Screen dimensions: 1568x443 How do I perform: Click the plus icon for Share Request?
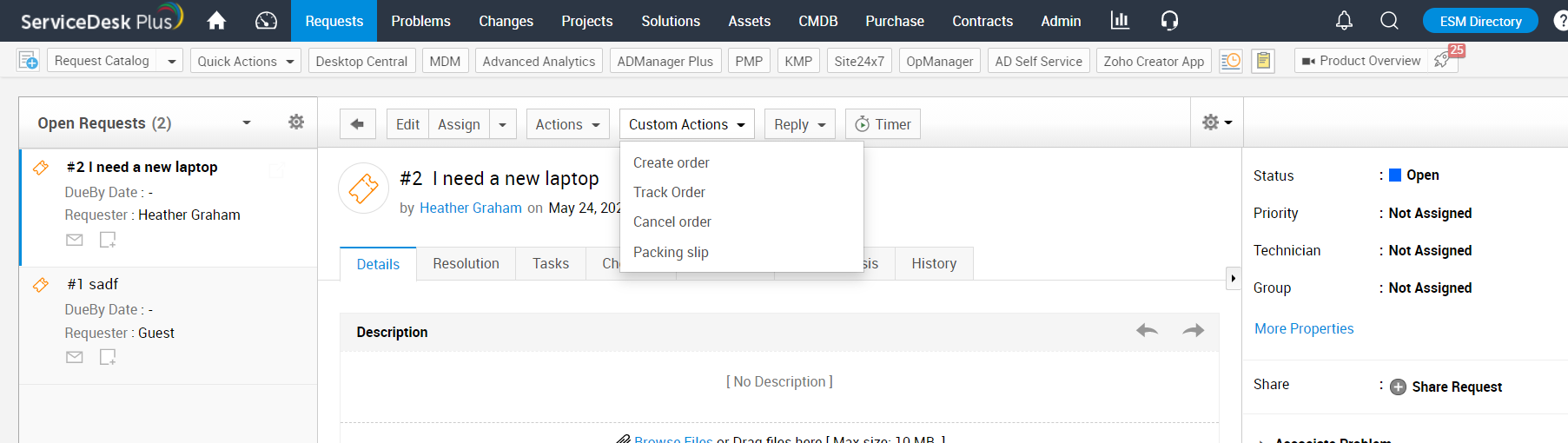pos(1398,387)
